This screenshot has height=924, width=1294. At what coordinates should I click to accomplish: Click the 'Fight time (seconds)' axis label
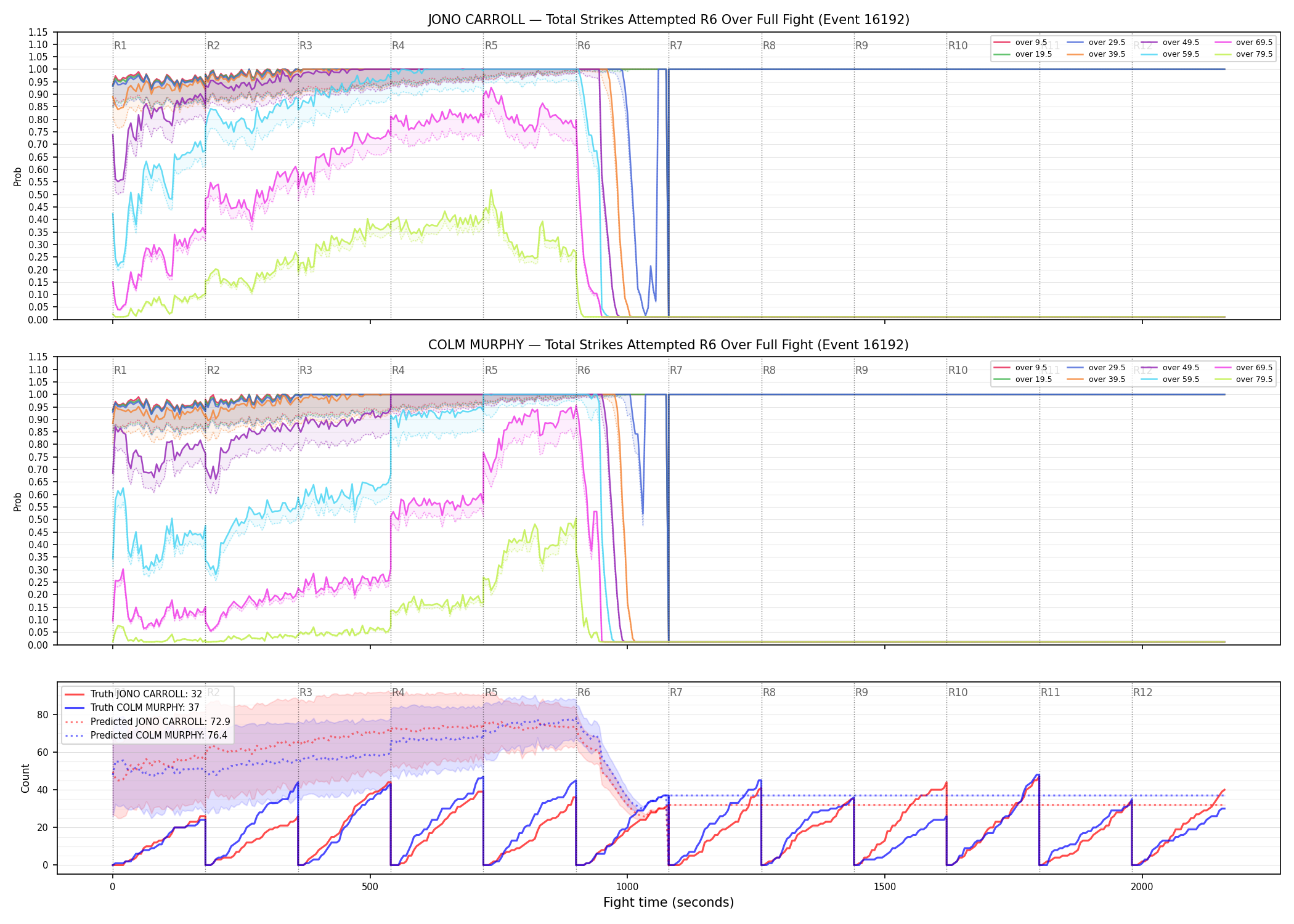pyautogui.click(x=669, y=902)
